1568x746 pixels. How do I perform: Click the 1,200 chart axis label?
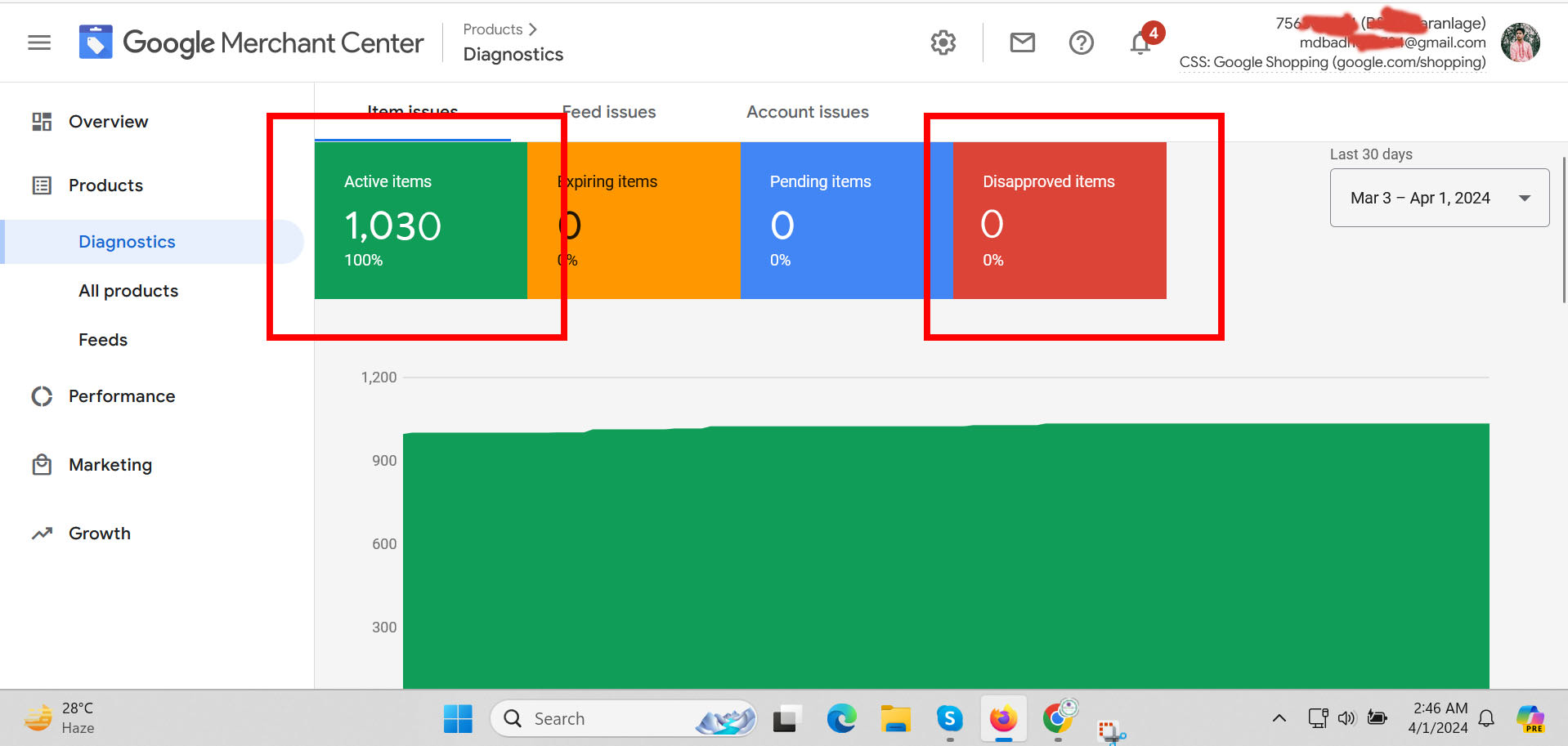379,377
